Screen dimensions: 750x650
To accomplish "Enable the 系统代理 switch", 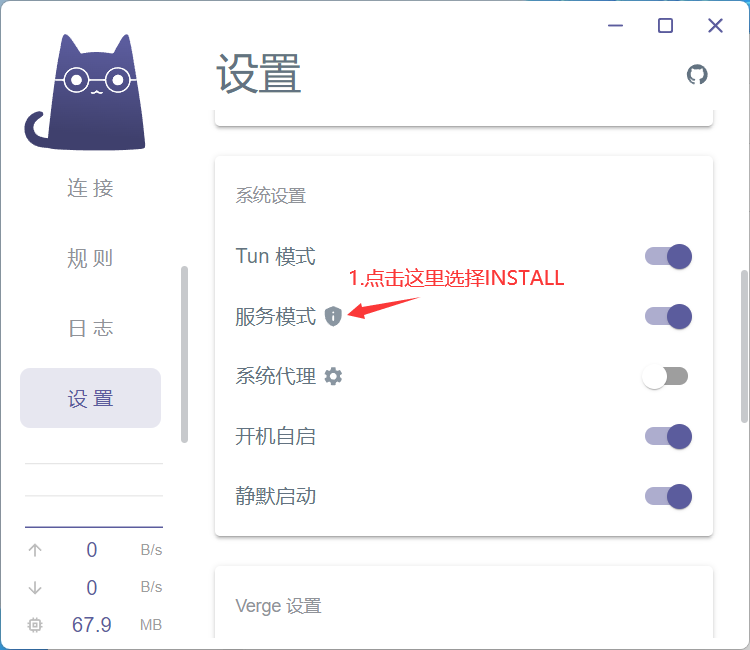I will click(665, 376).
